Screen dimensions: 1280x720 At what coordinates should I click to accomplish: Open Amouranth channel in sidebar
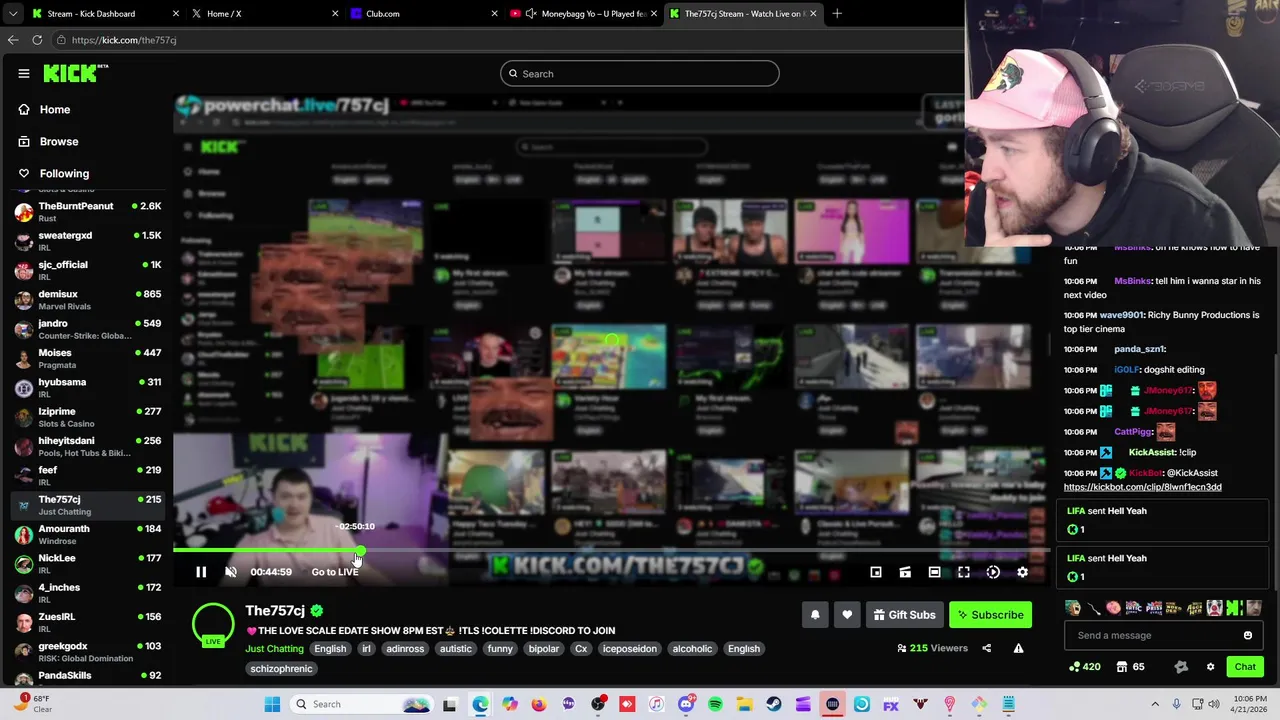88,534
